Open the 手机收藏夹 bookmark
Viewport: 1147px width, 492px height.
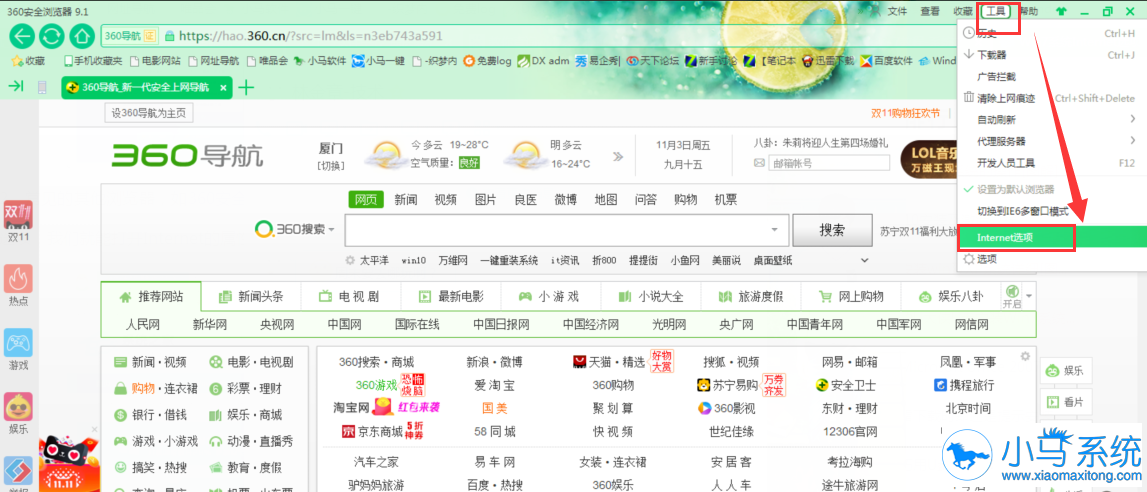click(93, 61)
